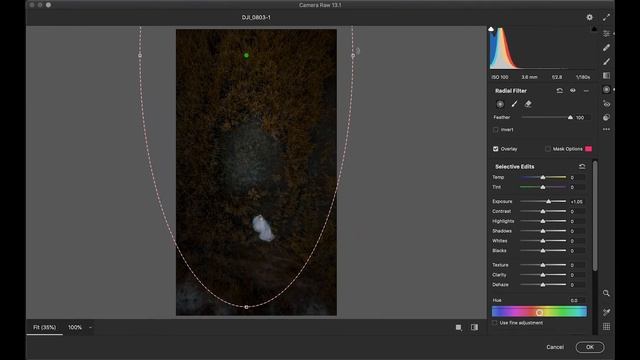
Task: Choose brush add-to-mask icon
Action: coord(514,104)
